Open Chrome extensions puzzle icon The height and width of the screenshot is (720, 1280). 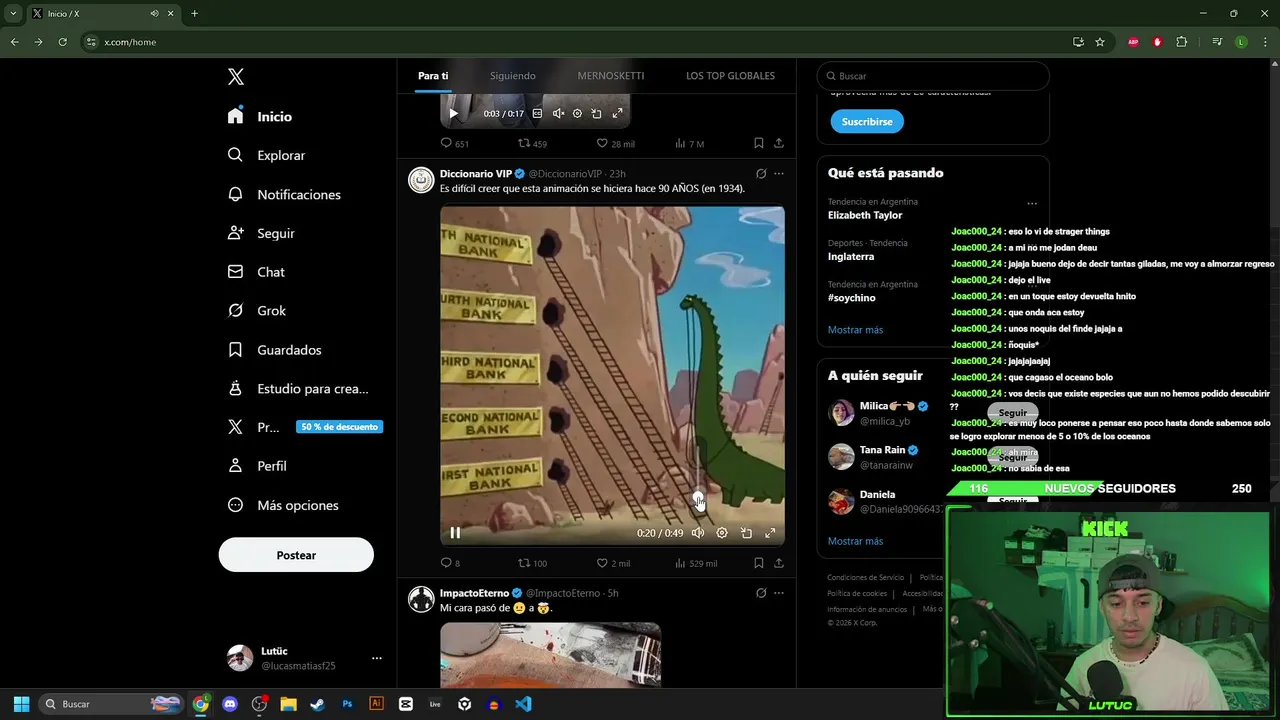pos(1182,42)
